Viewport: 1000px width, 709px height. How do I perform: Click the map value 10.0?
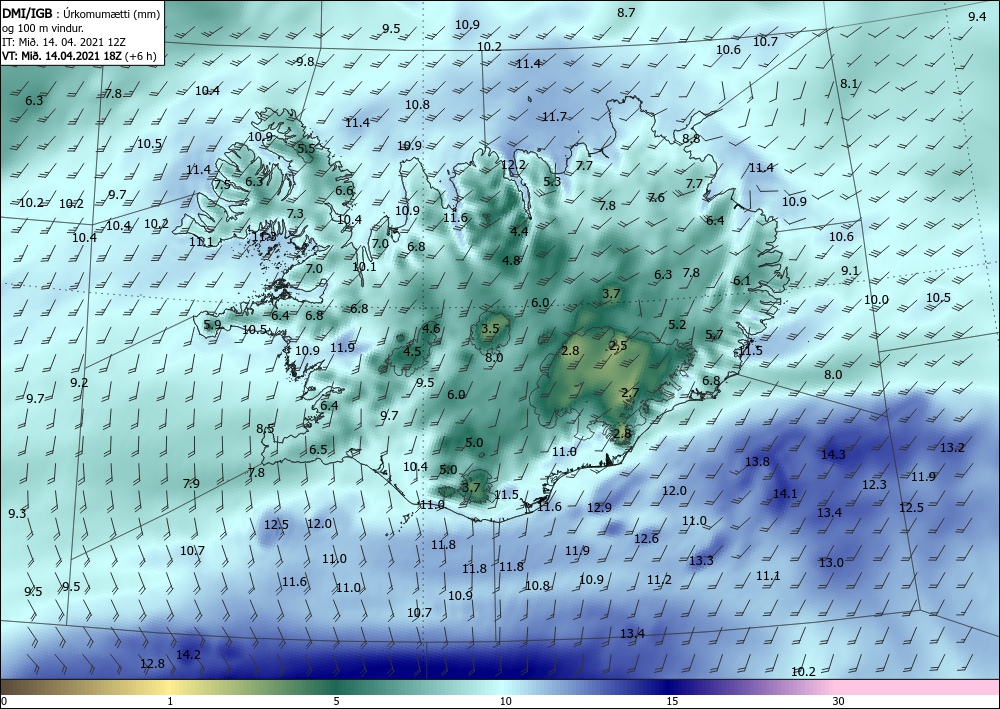[x=876, y=300]
